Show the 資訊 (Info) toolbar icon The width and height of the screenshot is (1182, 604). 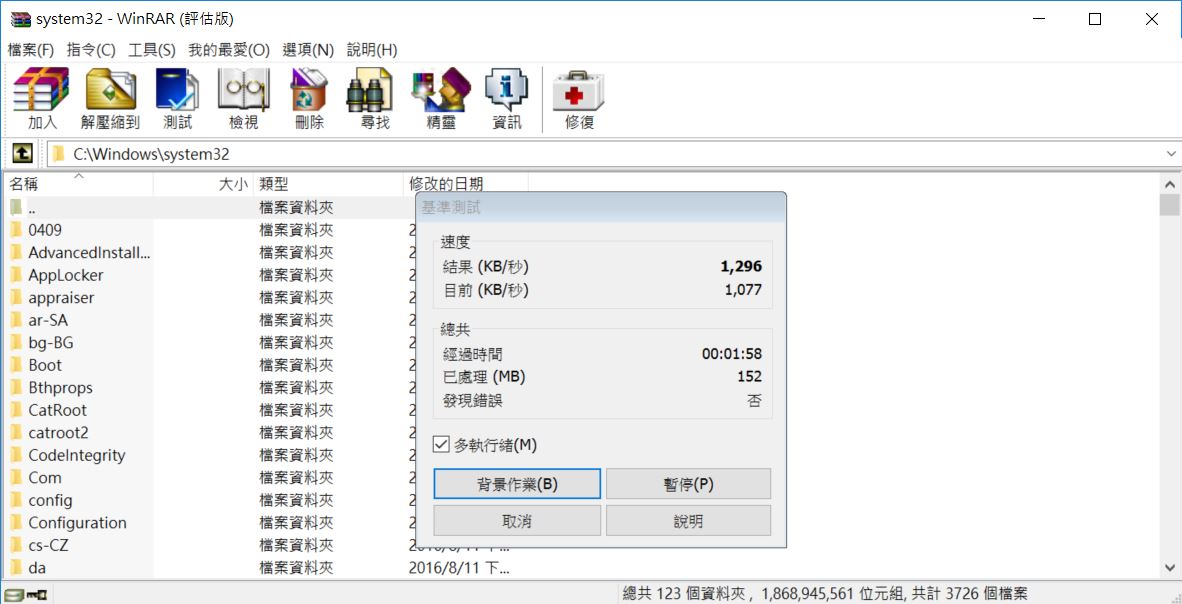(x=507, y=90)
